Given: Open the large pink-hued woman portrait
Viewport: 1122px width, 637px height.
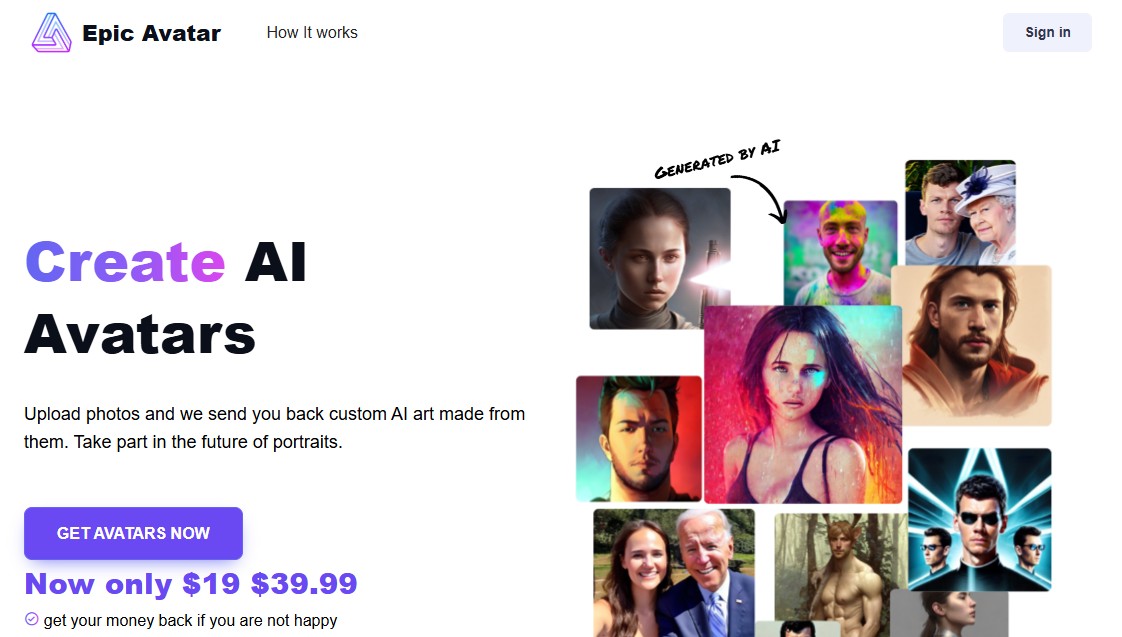Looking at the screenshot, I should pyautogui.click(x=803, y=404).
